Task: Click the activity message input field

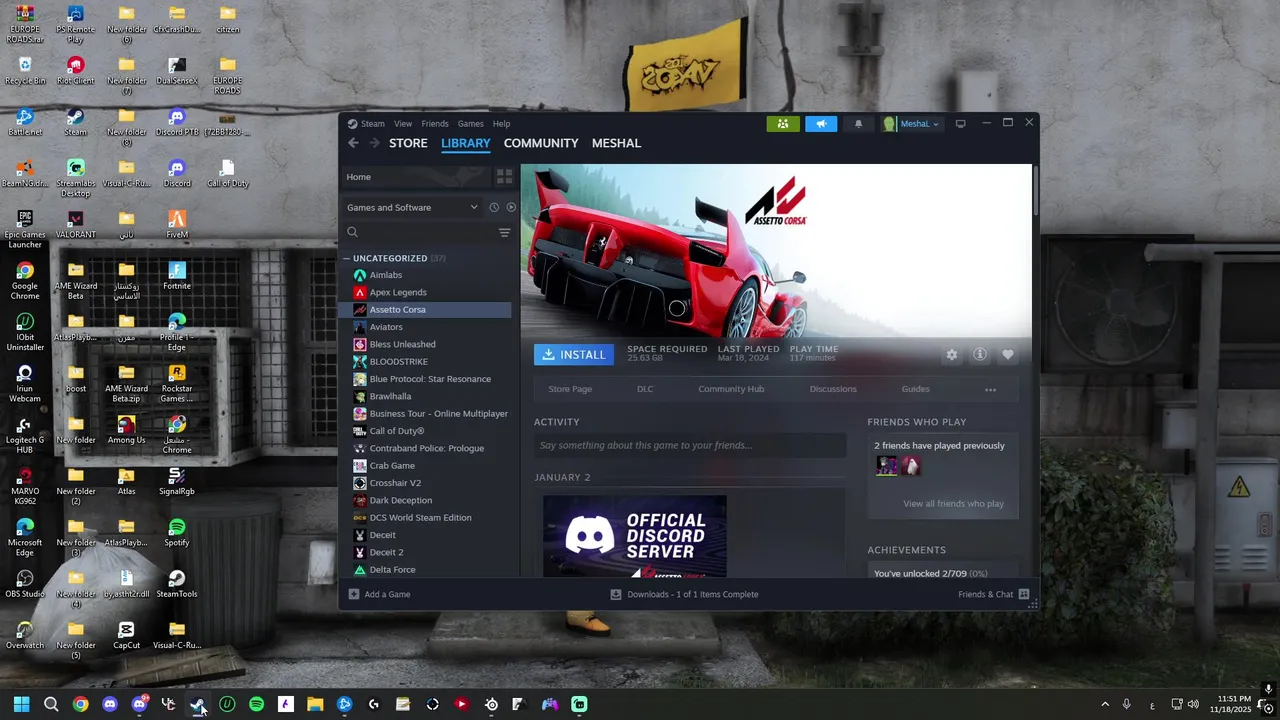Action: (x=690, y=446)
